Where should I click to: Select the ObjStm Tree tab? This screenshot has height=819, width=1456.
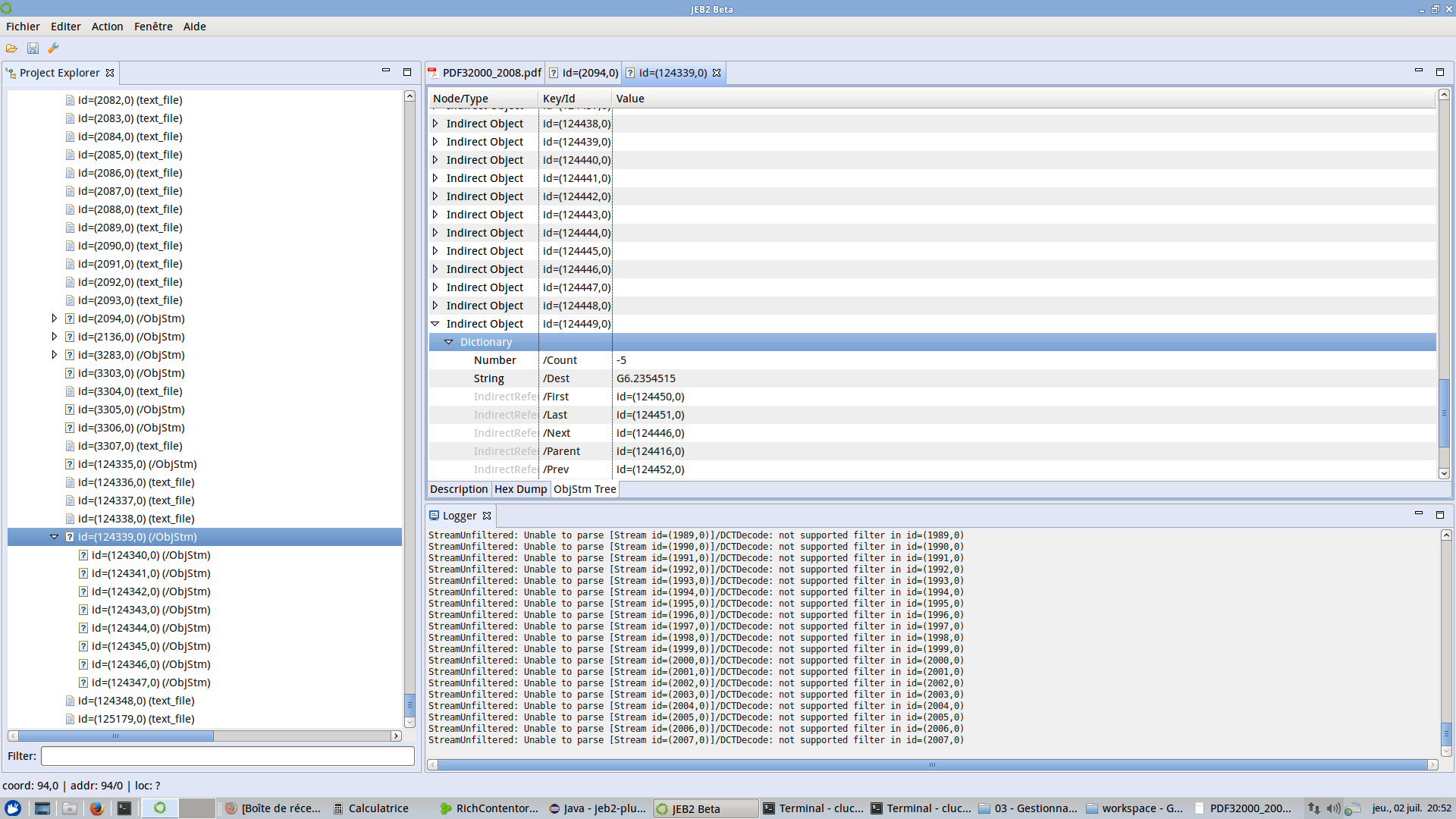(585, 489)
